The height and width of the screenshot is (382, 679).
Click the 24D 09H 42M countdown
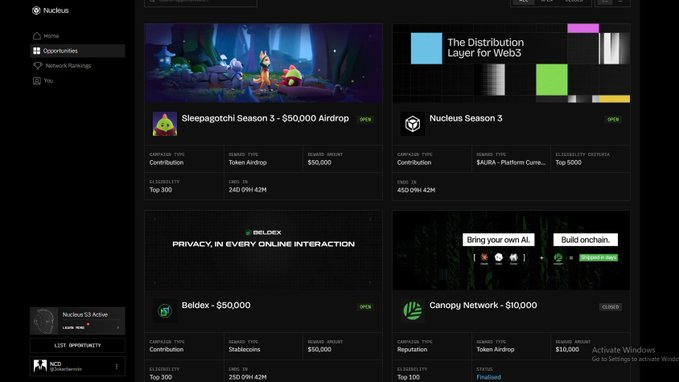click(x=247, y=190)
